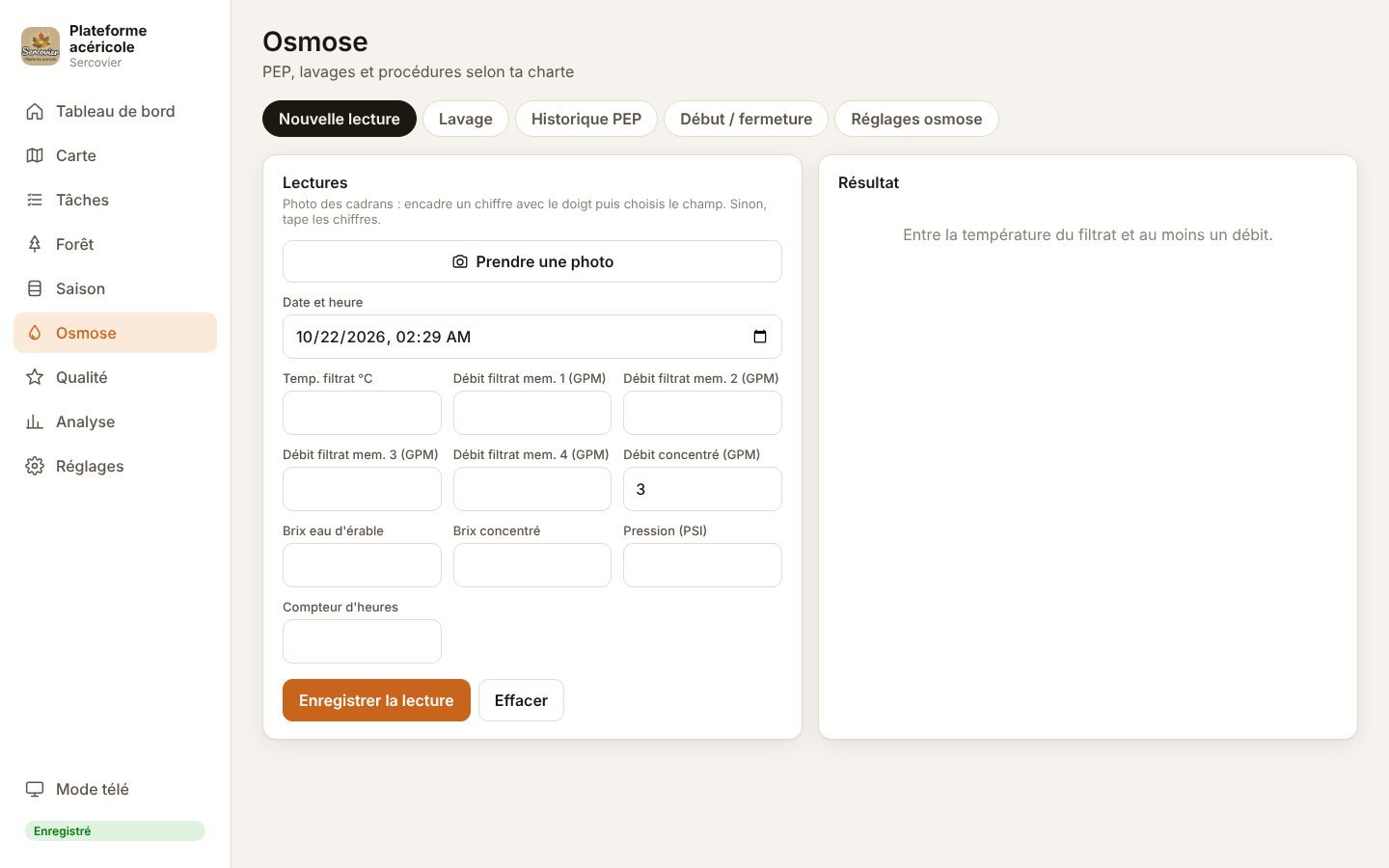The image size is (1389, 868).
Task: Select the Débit filtrat mem. 4 input
Action: [532, 489]
